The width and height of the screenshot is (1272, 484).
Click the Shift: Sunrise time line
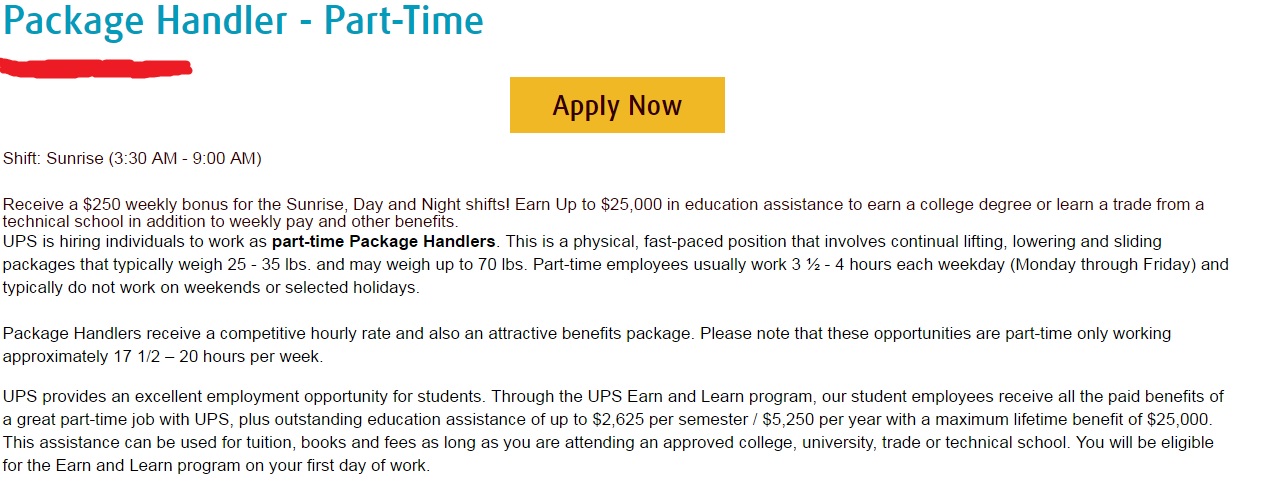pos(132,159)
